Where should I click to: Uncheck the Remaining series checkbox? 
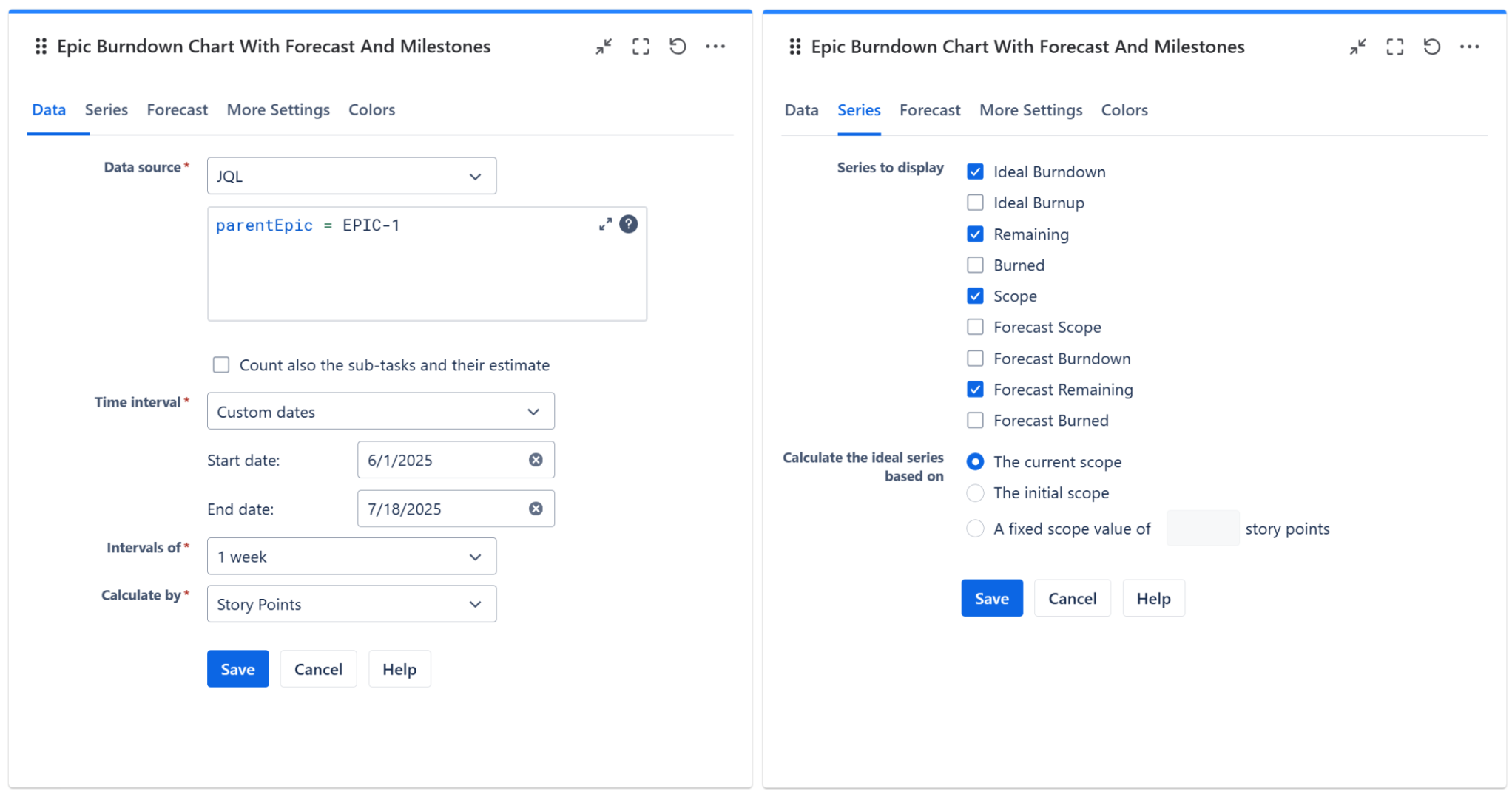coord(975,234)
